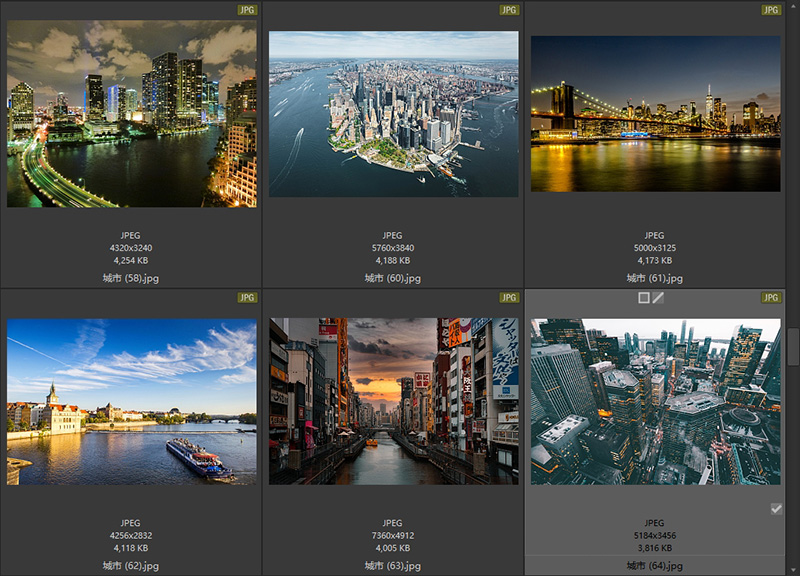Click the JPG badge on 城市 (58).jpg
This screenshot has height=576, width=800.
click(x=247, y=10)
